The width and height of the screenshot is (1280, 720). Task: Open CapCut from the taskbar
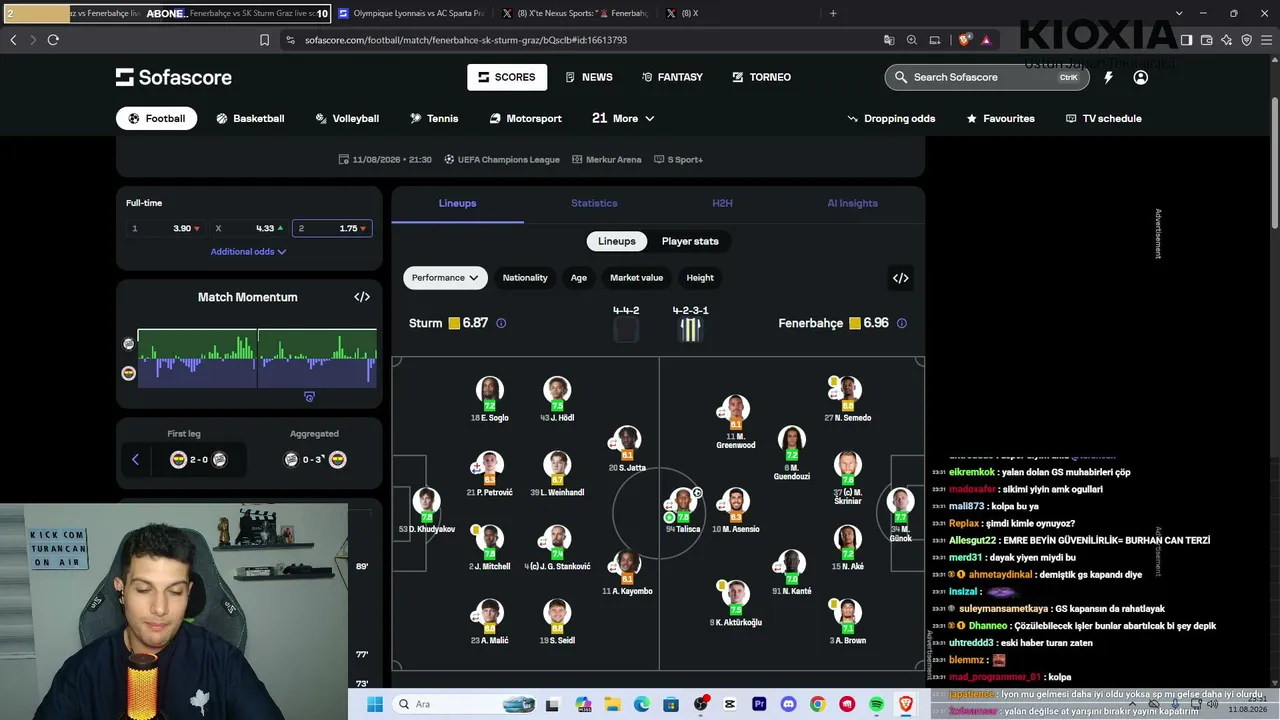(730, 705)
